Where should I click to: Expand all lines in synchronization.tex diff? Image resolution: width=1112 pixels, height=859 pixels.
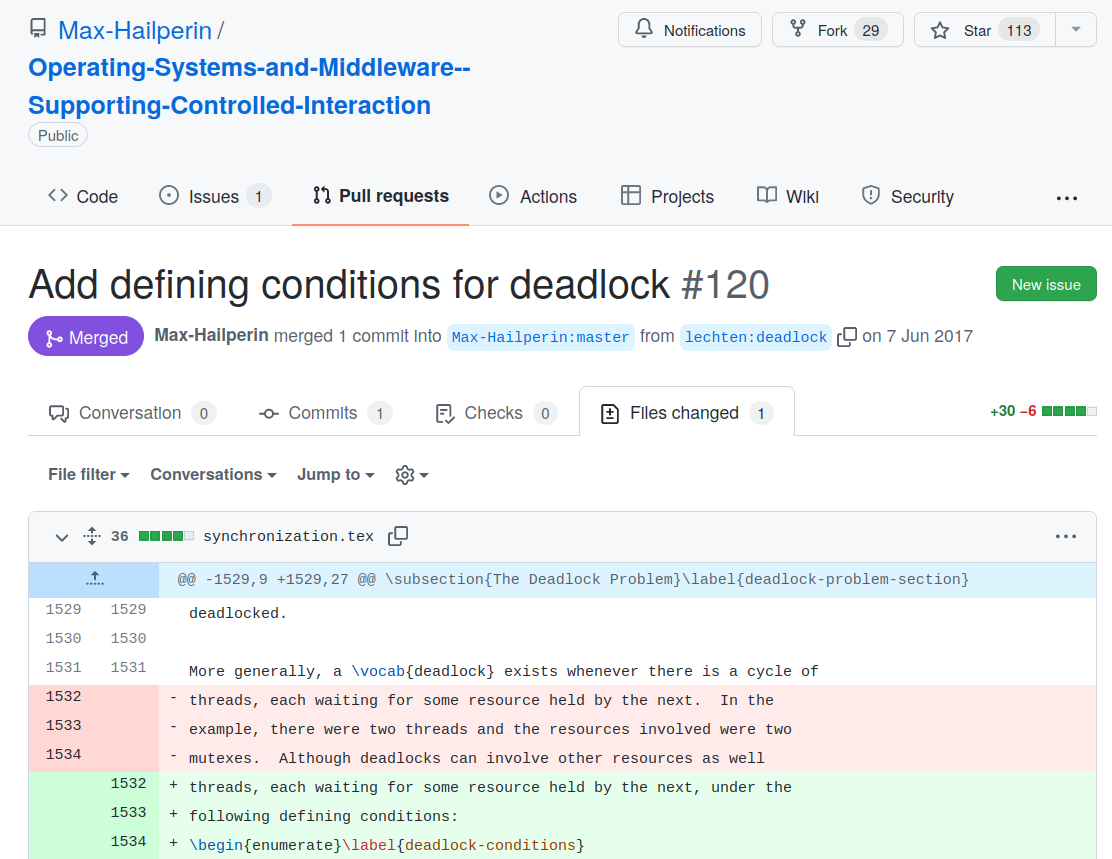tap(92, 536)
